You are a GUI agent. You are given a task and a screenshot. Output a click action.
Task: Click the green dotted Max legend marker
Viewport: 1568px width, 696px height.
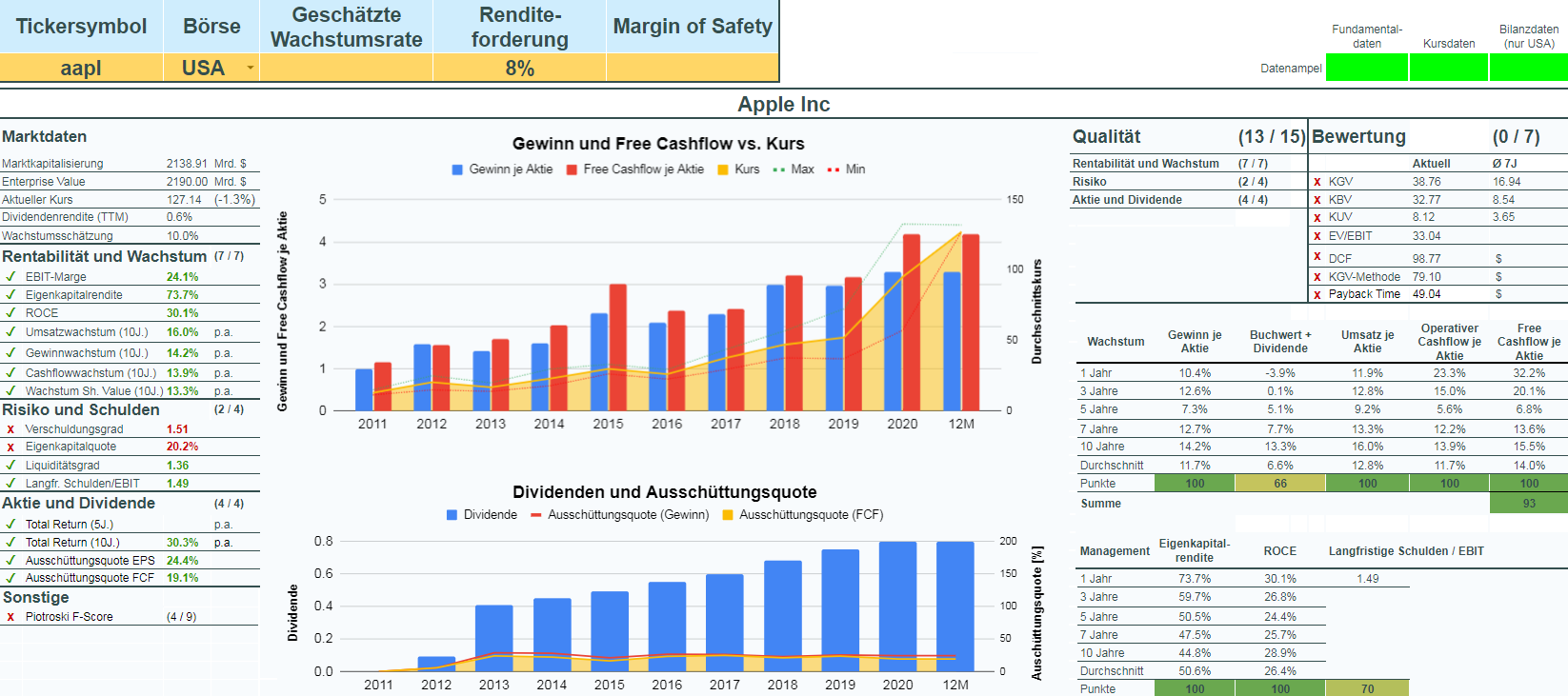[x=779, y=169]
